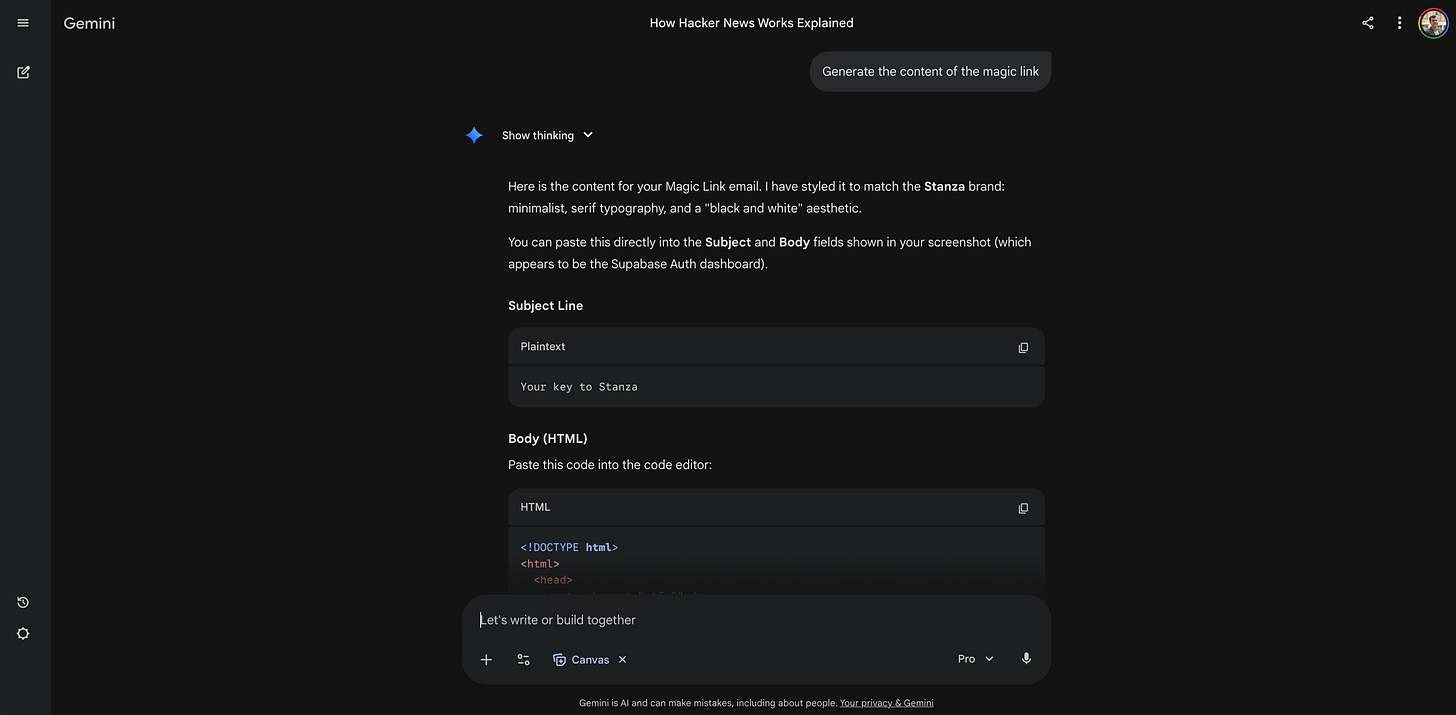
Task: Open your Google account menu
Action: point(1433,22)
